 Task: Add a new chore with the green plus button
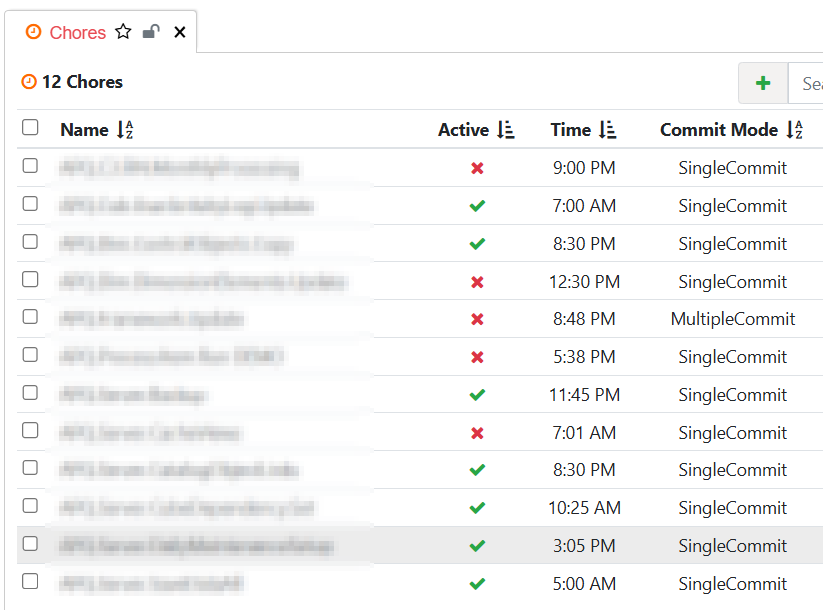(x=763, y=83)
